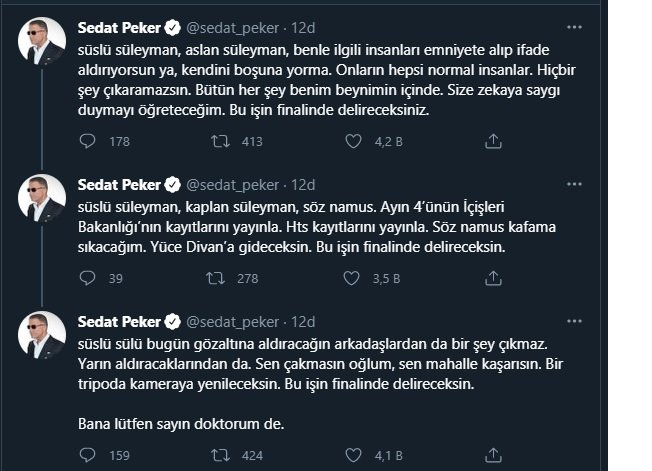This screenshot has width=652, height=471.
Task: Share the kaplan süleyman tweet
Action: [493, 278]
